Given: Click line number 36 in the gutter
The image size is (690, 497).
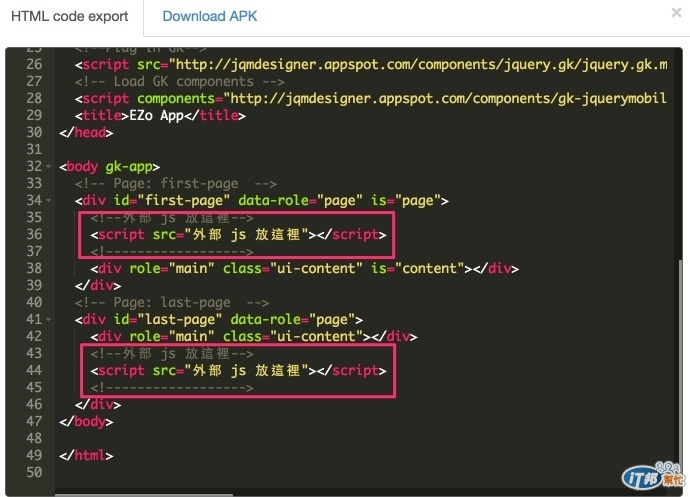Looking at the screenshot, I should [x=34, y=234].
